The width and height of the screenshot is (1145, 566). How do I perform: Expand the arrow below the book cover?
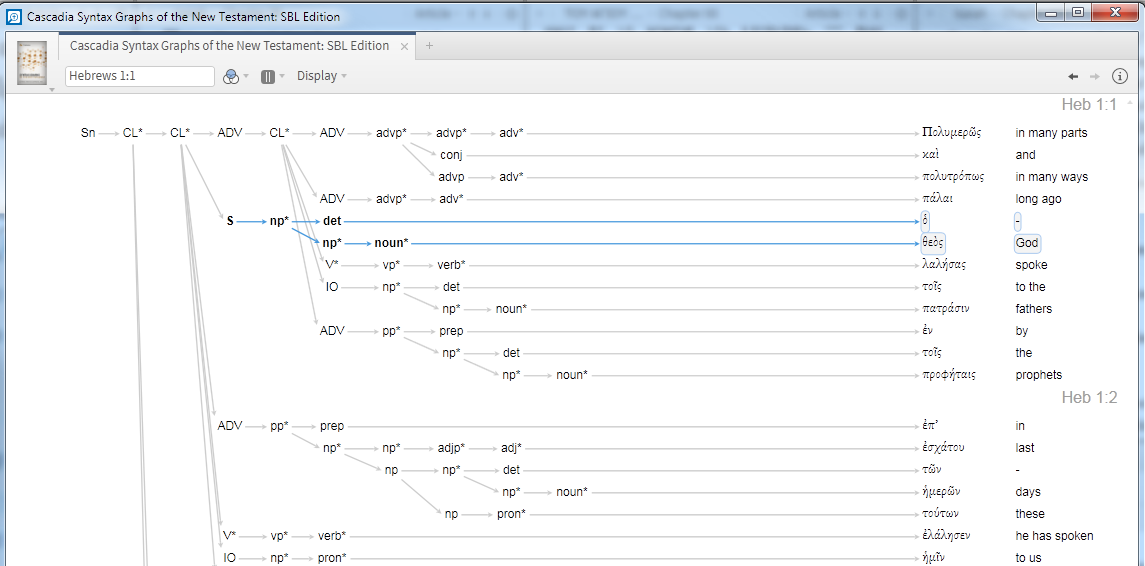pos(50,90)
